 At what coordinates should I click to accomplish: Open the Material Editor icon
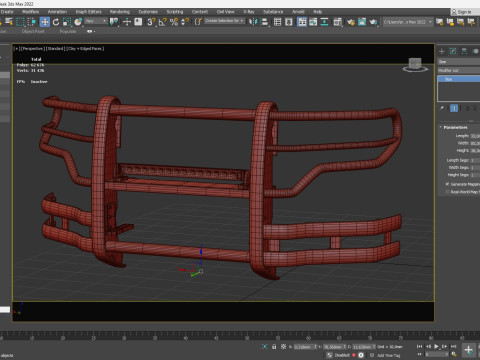[x=337, y=22]
